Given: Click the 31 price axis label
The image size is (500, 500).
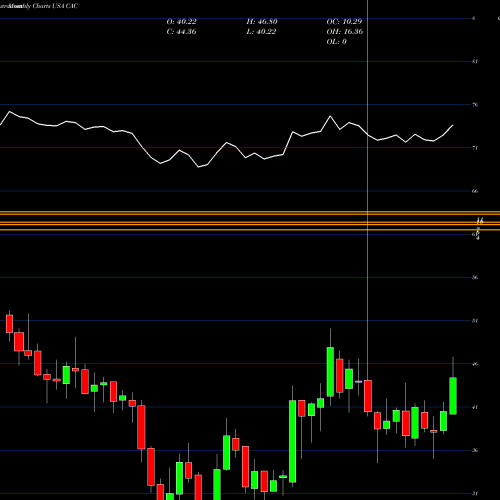Looking at the screenshot, I should coord(475,494).
